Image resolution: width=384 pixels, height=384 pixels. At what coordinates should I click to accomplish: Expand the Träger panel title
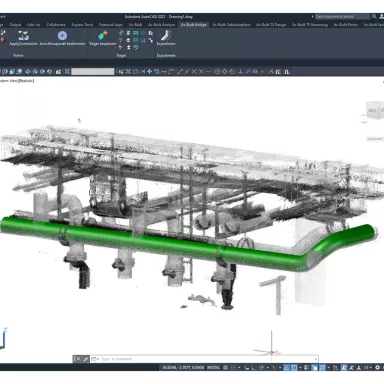point(121,55)
